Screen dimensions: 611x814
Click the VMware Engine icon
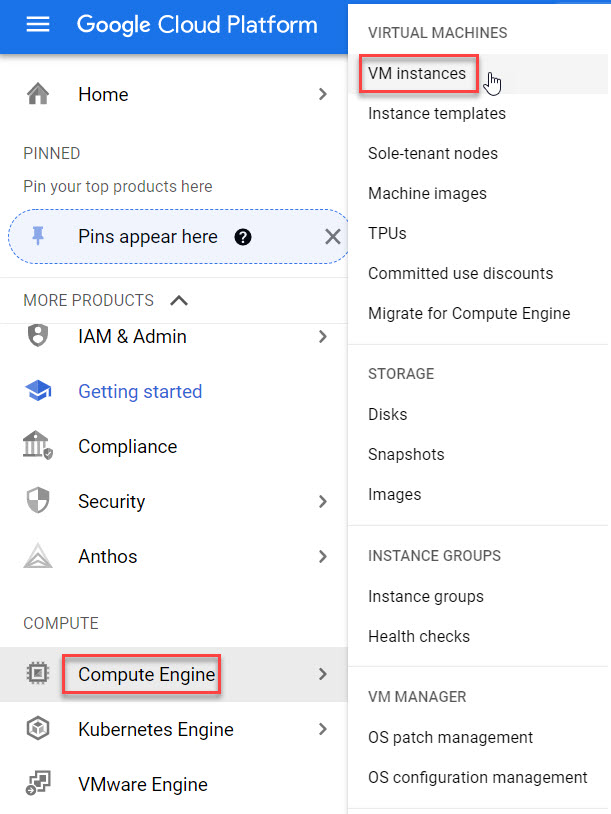pyautogui.click(x=37, y=784)
